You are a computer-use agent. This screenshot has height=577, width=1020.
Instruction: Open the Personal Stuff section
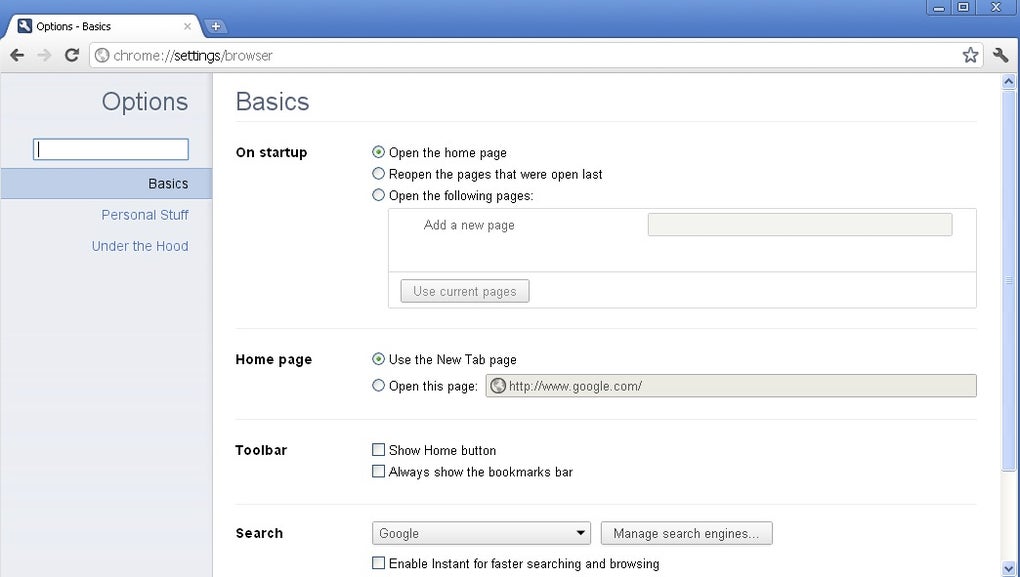(144, 215)
